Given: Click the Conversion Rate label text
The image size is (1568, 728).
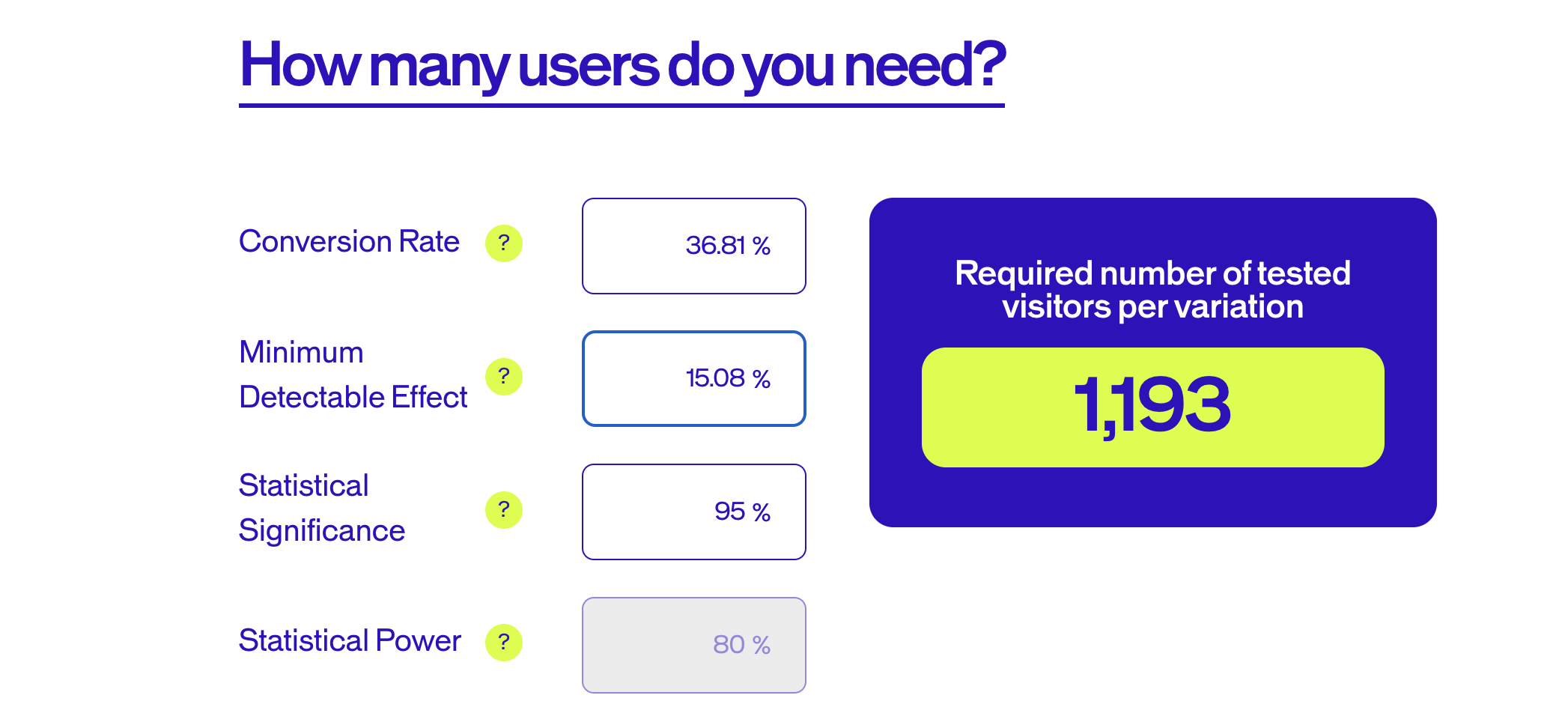Looking at the screenshot, I should [349, 242].
